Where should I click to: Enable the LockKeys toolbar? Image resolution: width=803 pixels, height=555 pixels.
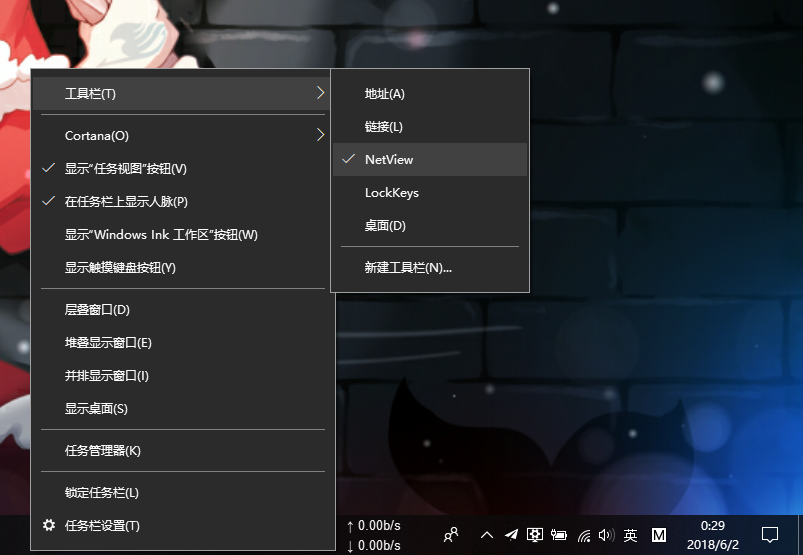pos(430,193)
